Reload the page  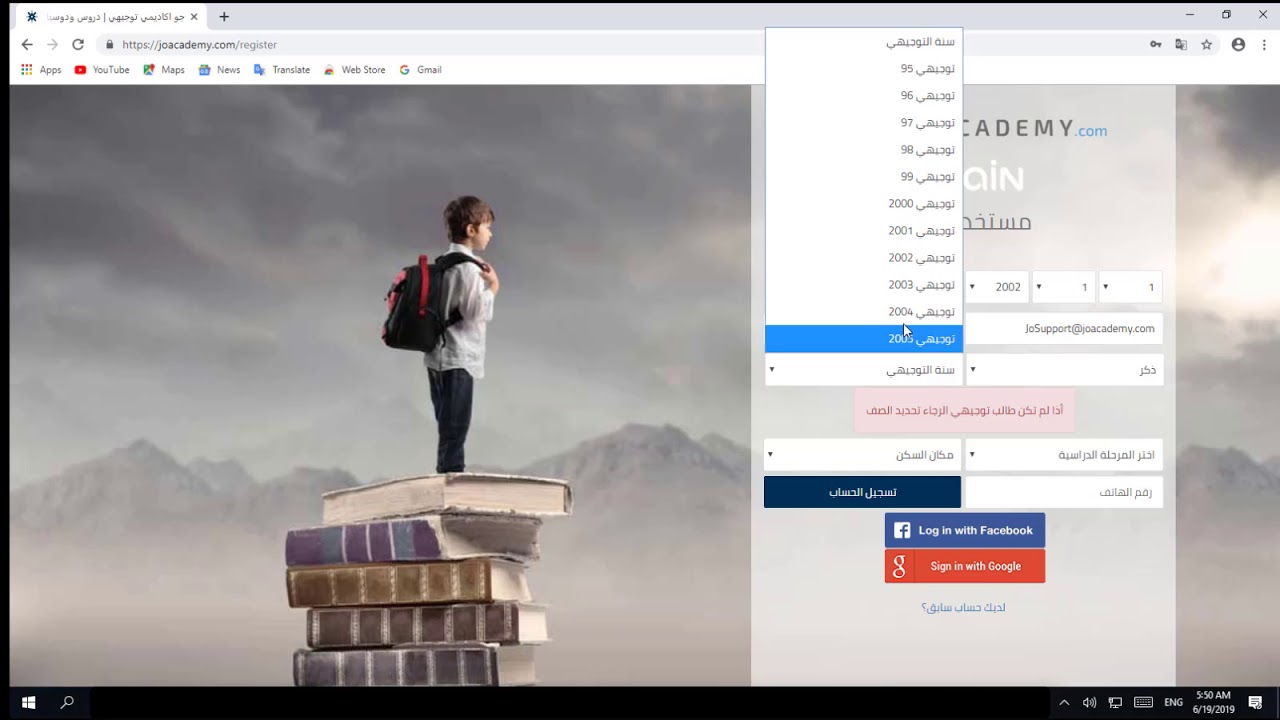[78, 44]
